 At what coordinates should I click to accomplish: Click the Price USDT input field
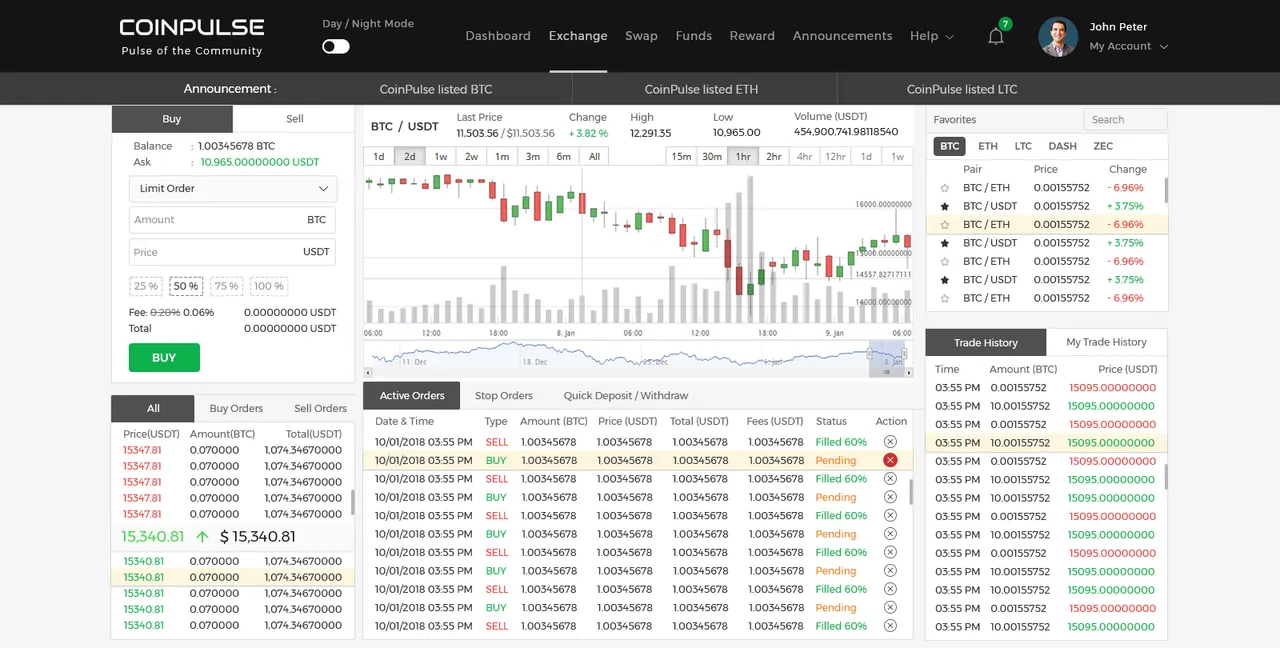232,252
